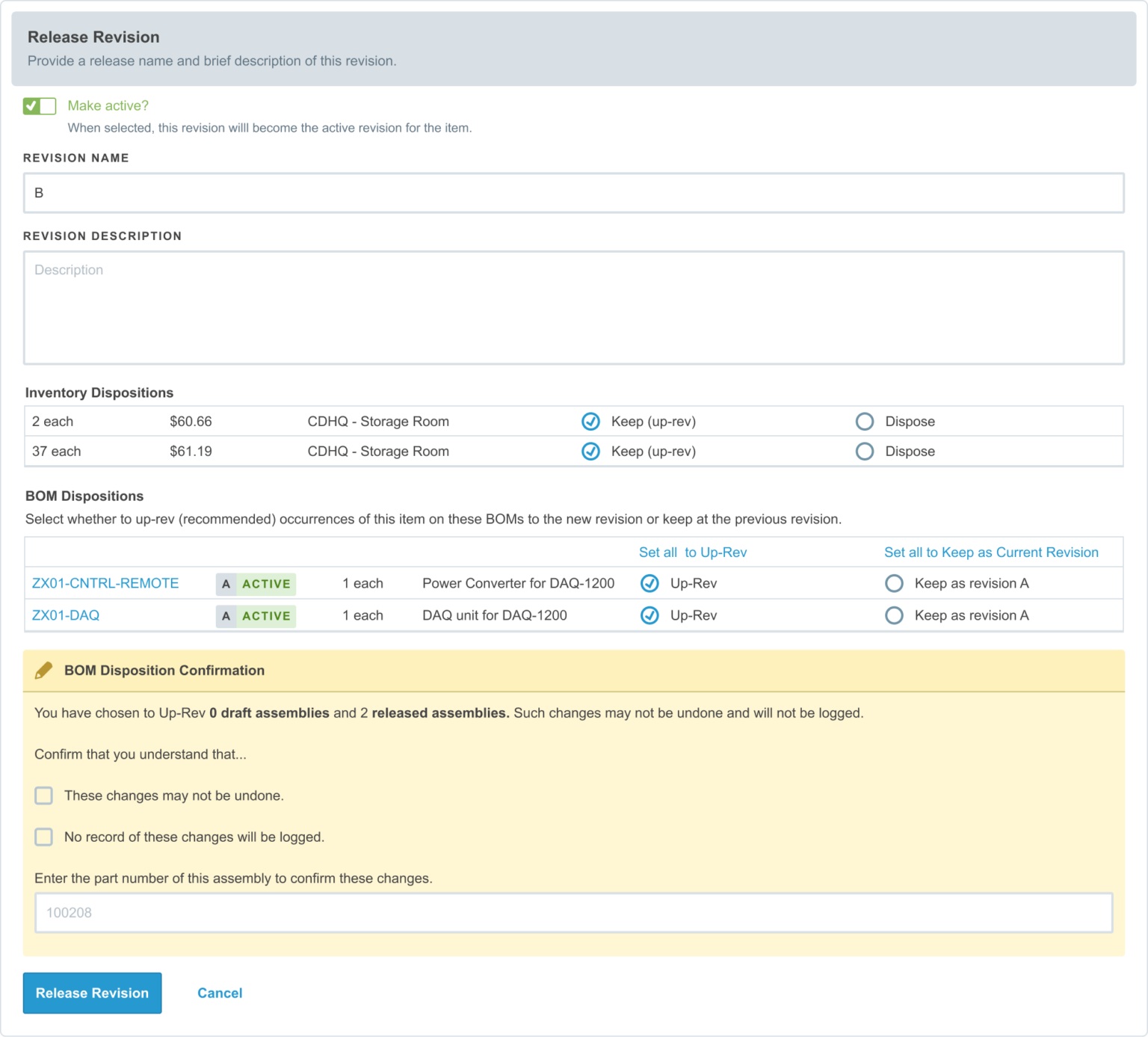Select Keep (up-rev) for 2 each row
Screen dimensions: 1148x1037
pos(590,422)
